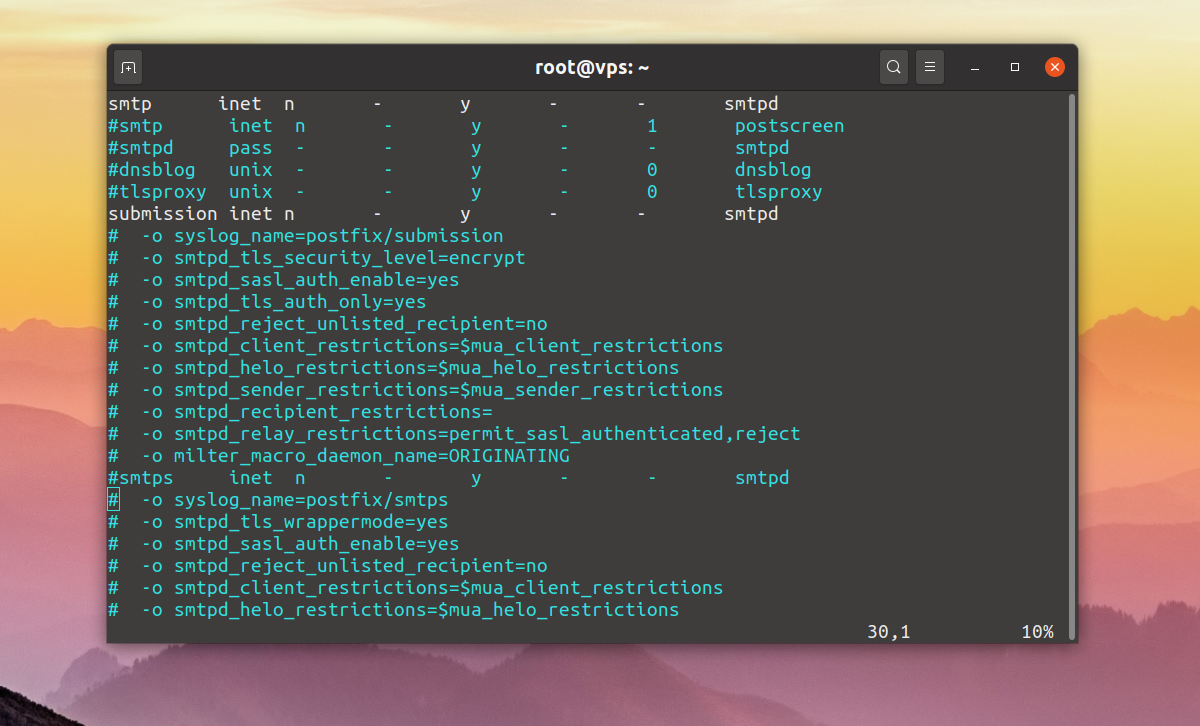Click smtpd_recipient_restrictions= line
The width and height of the screenshot is (1200, 726).
[300, 412]
